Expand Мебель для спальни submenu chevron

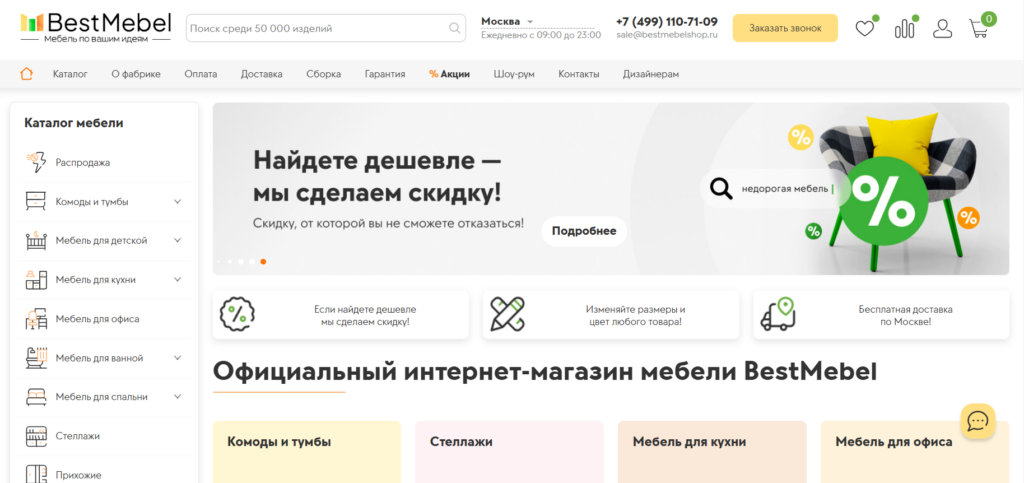[178, 397]
